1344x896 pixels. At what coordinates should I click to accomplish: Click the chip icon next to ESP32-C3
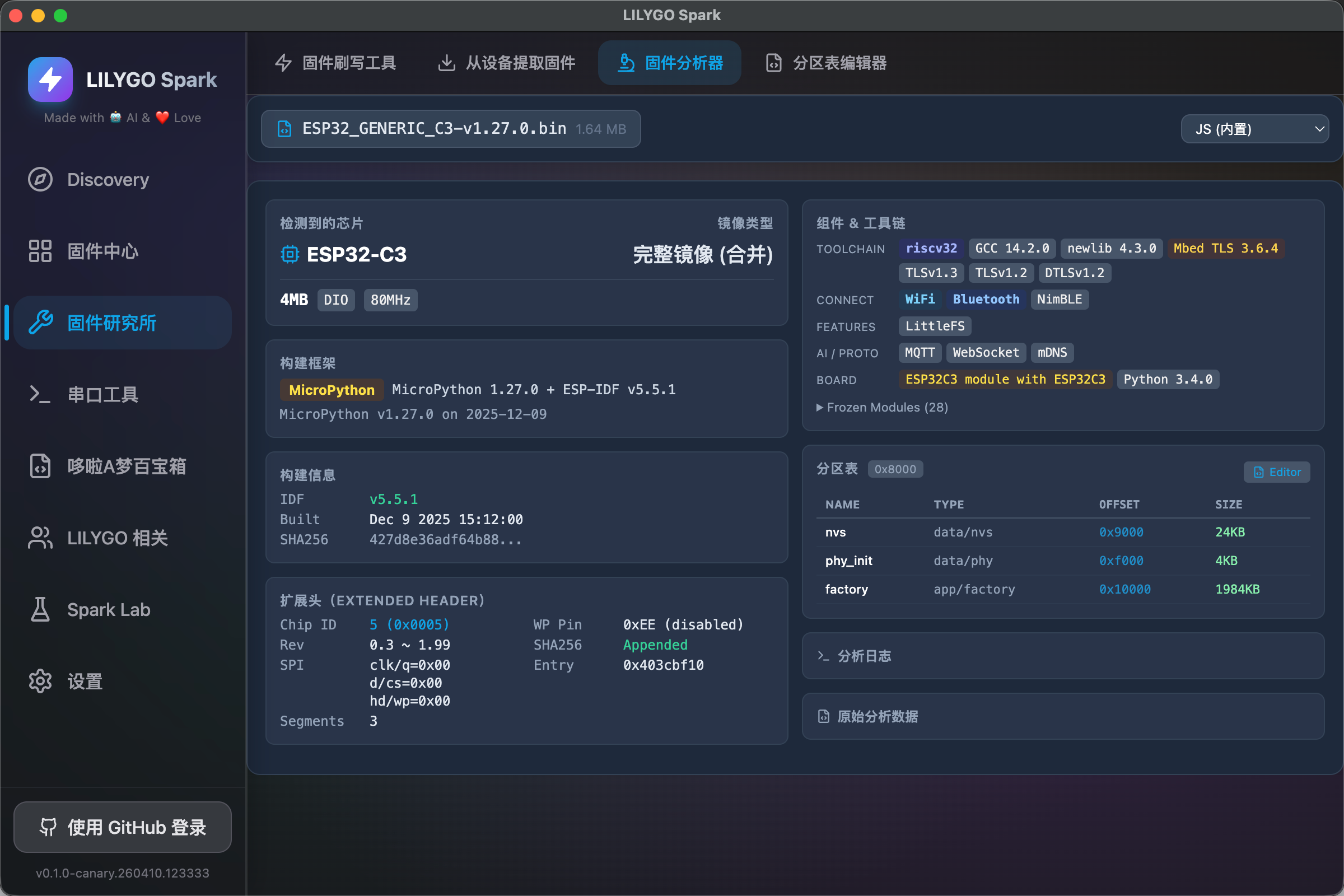(290, 254)
